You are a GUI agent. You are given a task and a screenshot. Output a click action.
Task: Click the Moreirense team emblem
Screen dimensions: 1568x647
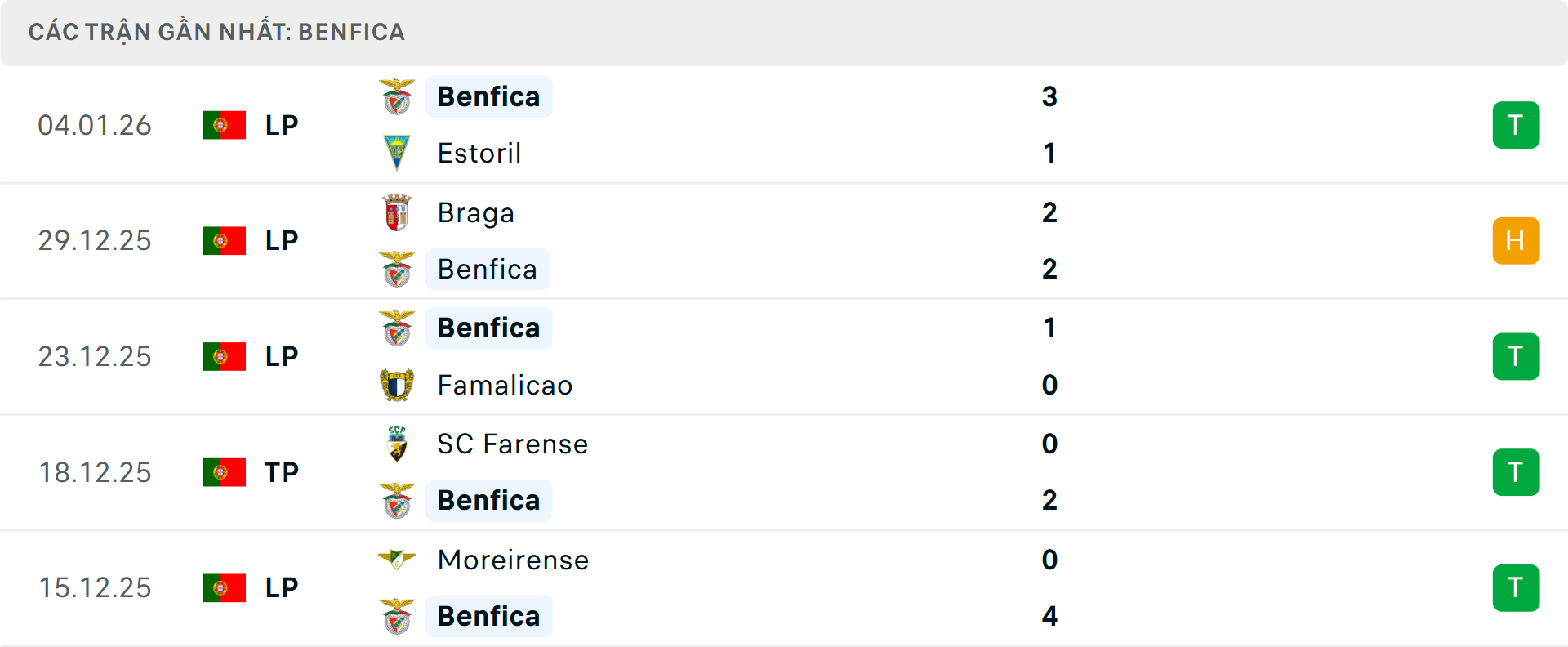(397, 559)
